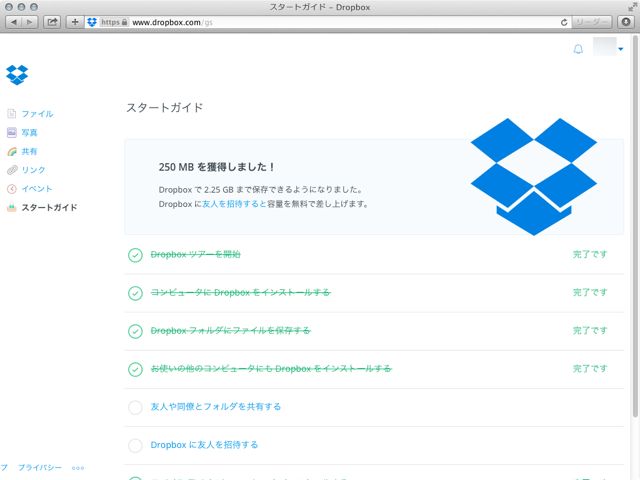Screen dimensions: 640x480
Task: Click 完了です beside Dropbox ツアーを開始
Action: point(590,255)
